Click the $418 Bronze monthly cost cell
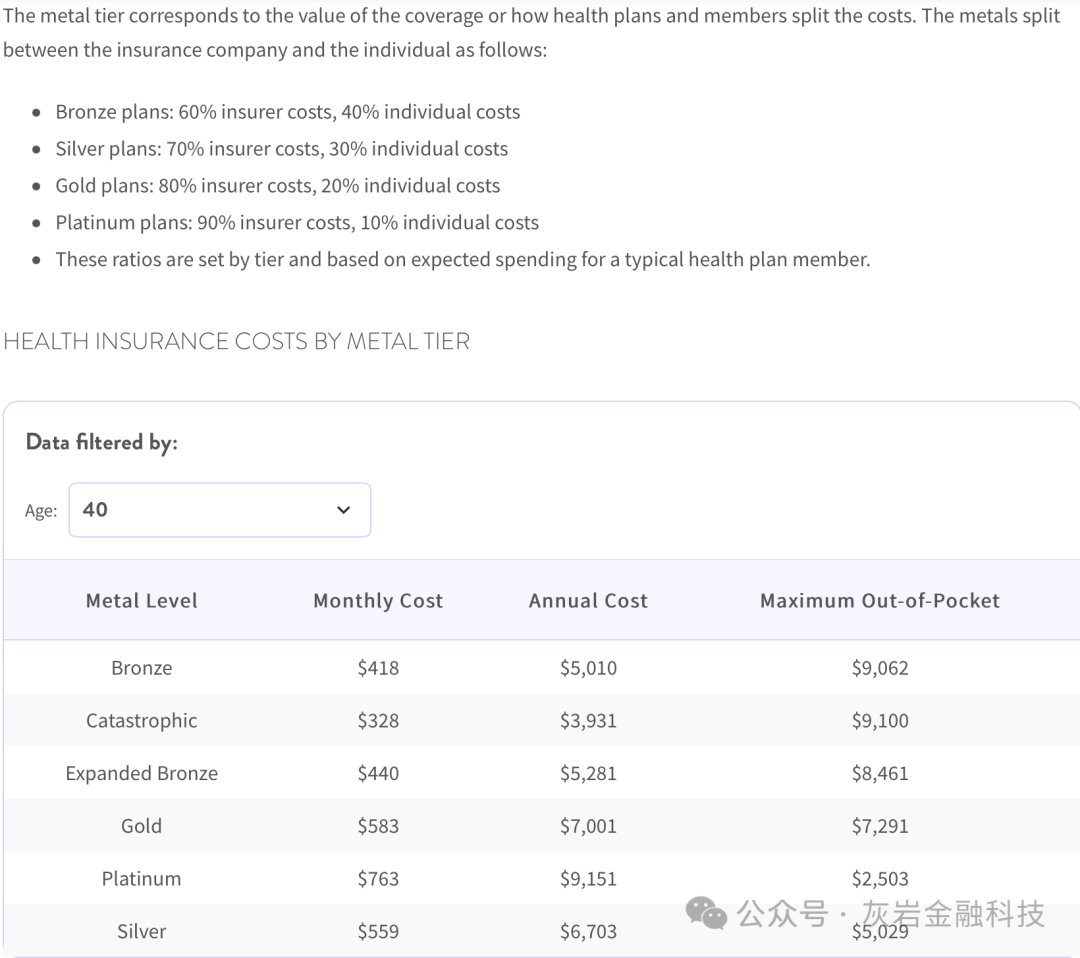The image size is (1080, 958). point(378,668)
